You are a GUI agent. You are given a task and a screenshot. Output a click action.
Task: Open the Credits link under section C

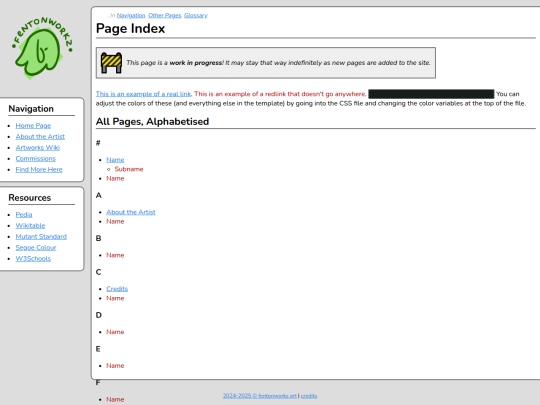coord(117,289)
